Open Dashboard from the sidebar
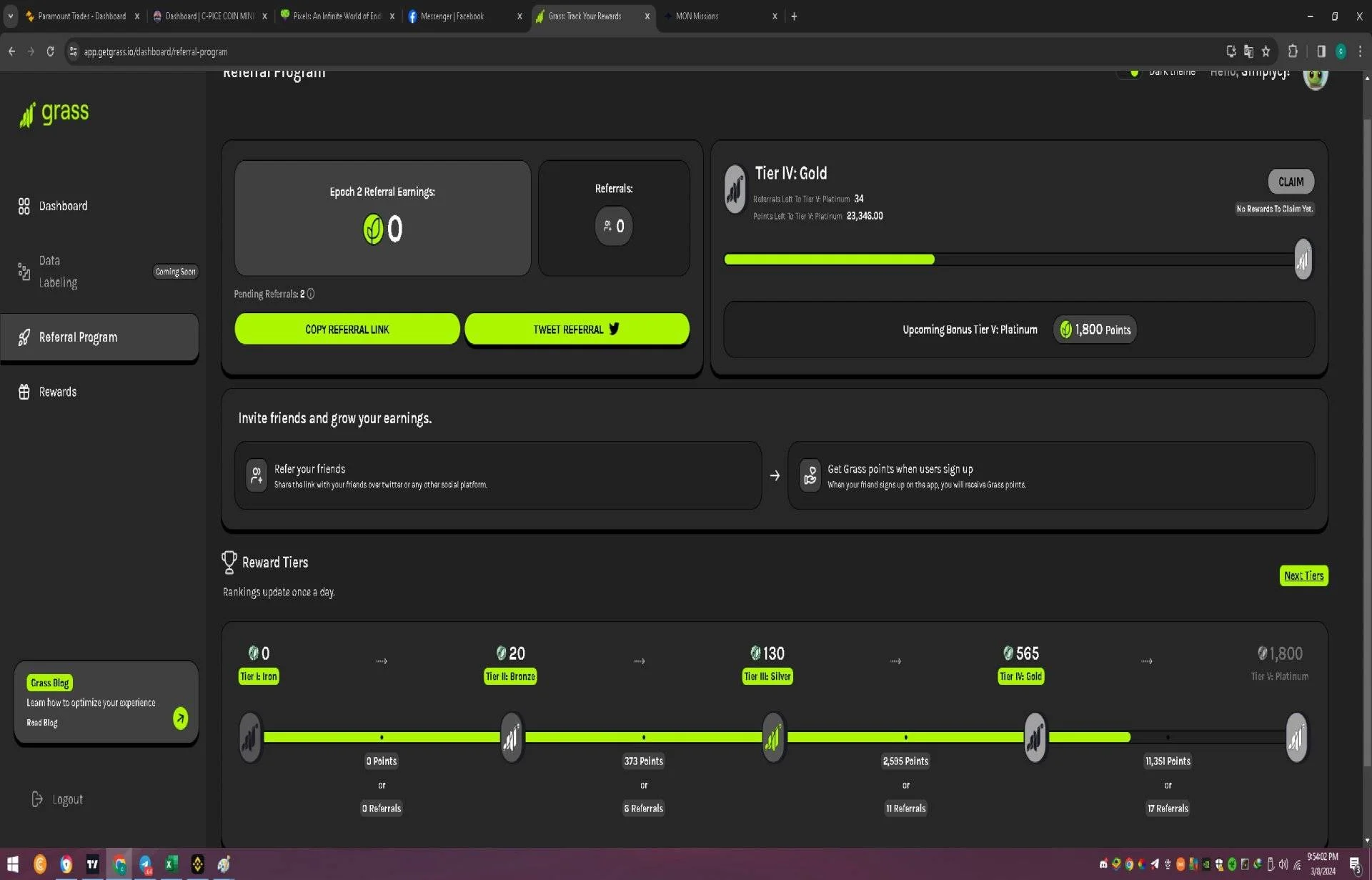Viewport: 1372px width, 880px height. 53,206
